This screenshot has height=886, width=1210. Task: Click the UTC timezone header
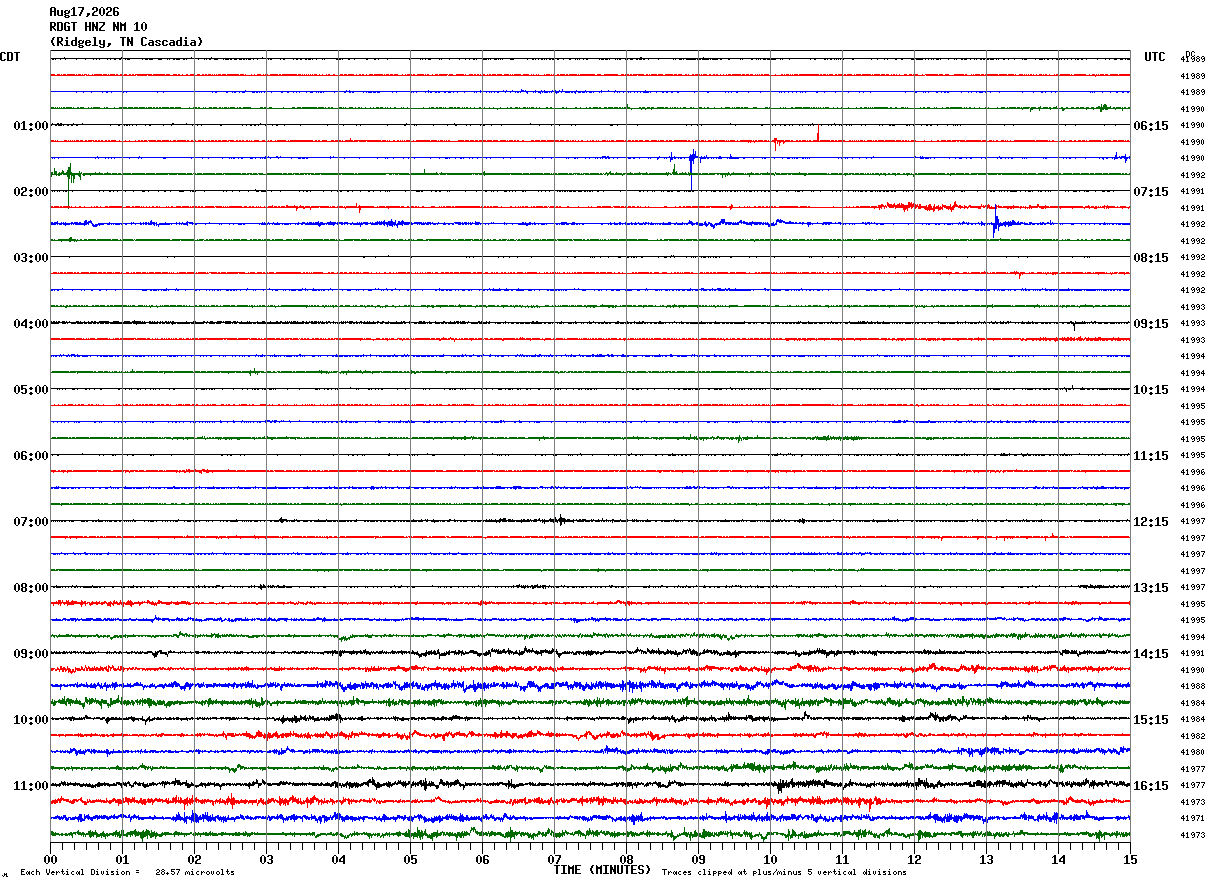pyautogui.click(x=1155, y=57)
